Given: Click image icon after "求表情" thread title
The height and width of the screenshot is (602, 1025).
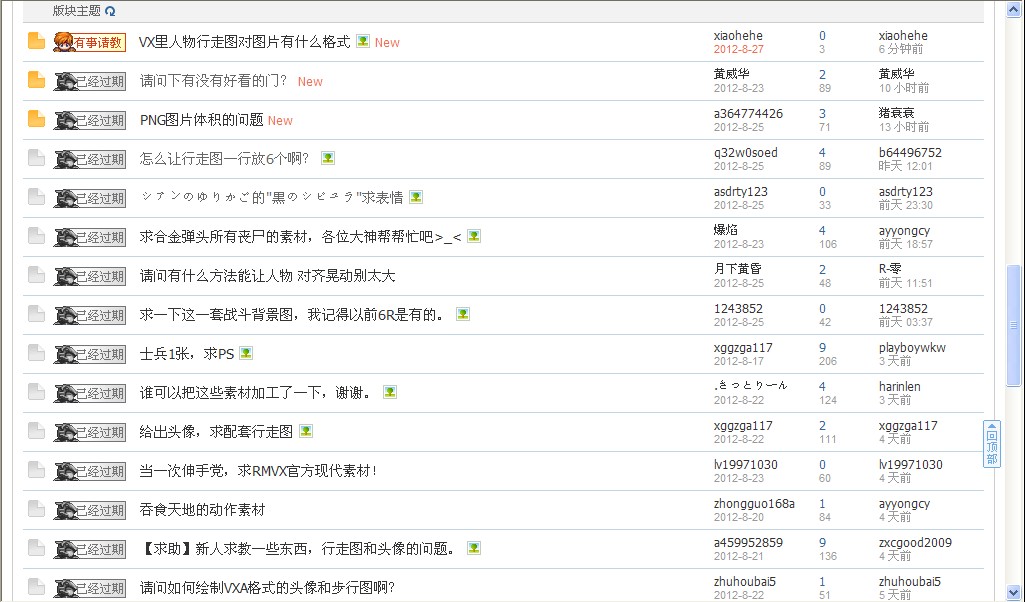Looking at the screenshot, I should click(416, 197).
